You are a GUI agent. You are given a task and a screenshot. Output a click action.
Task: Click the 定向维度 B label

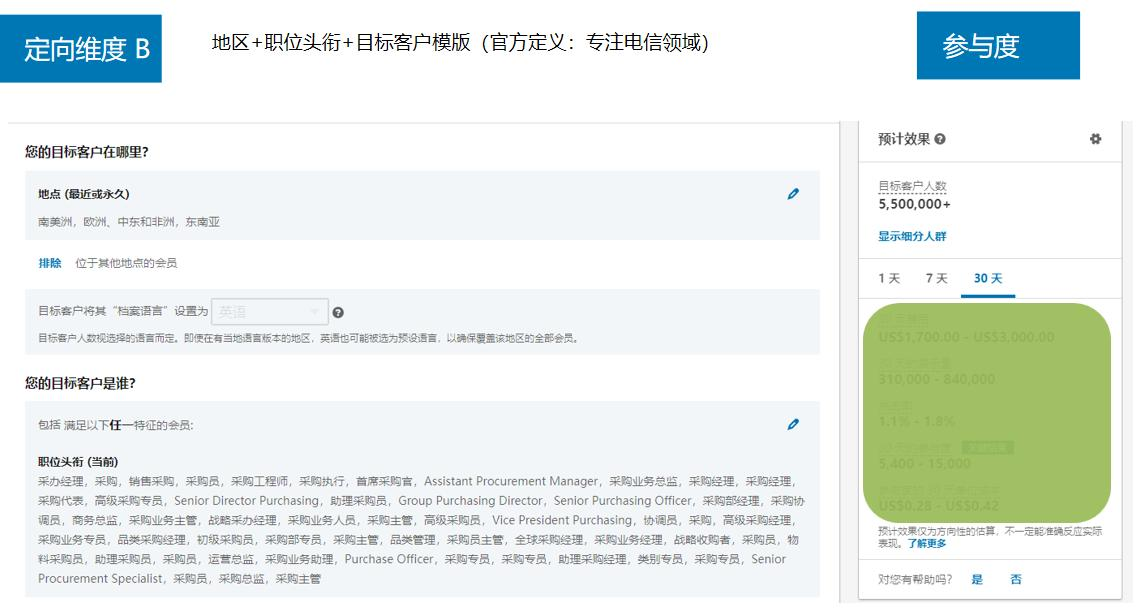pyautogui.click(x=81, y=49)
